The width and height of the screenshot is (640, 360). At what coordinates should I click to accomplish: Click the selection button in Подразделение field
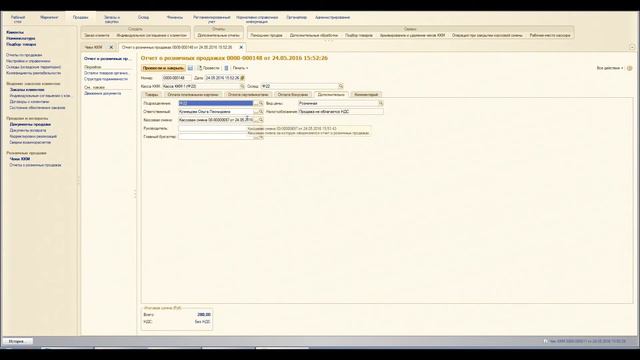tap(256, 103)
